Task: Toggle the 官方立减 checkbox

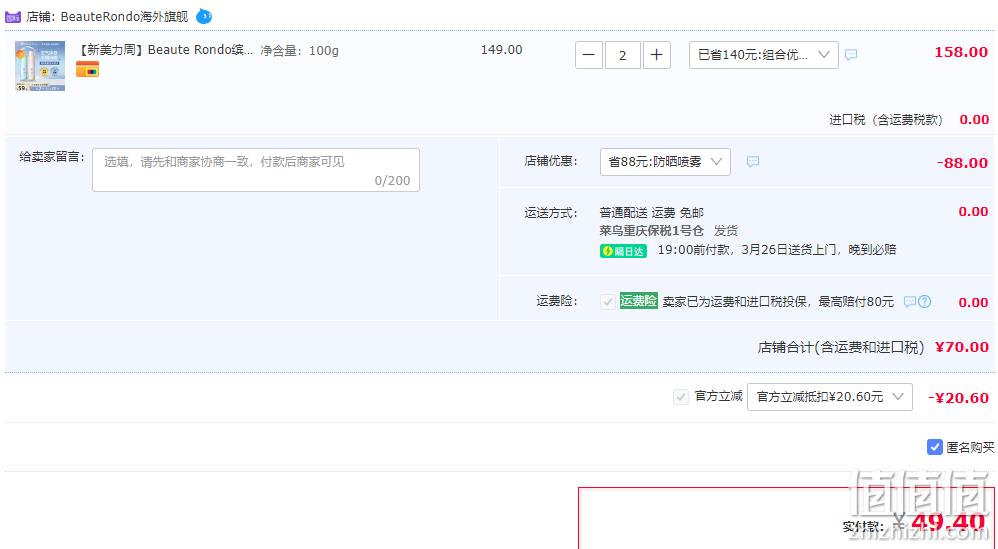Action: (680, 397)
